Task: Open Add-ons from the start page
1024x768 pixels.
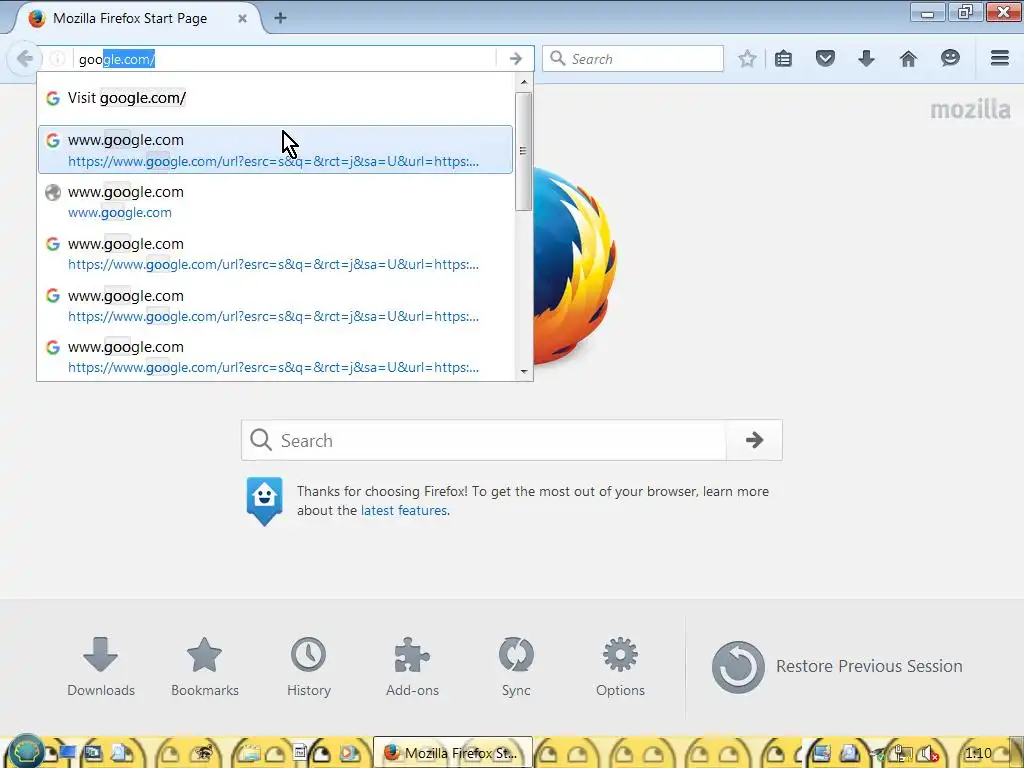Action: (412, 667)
